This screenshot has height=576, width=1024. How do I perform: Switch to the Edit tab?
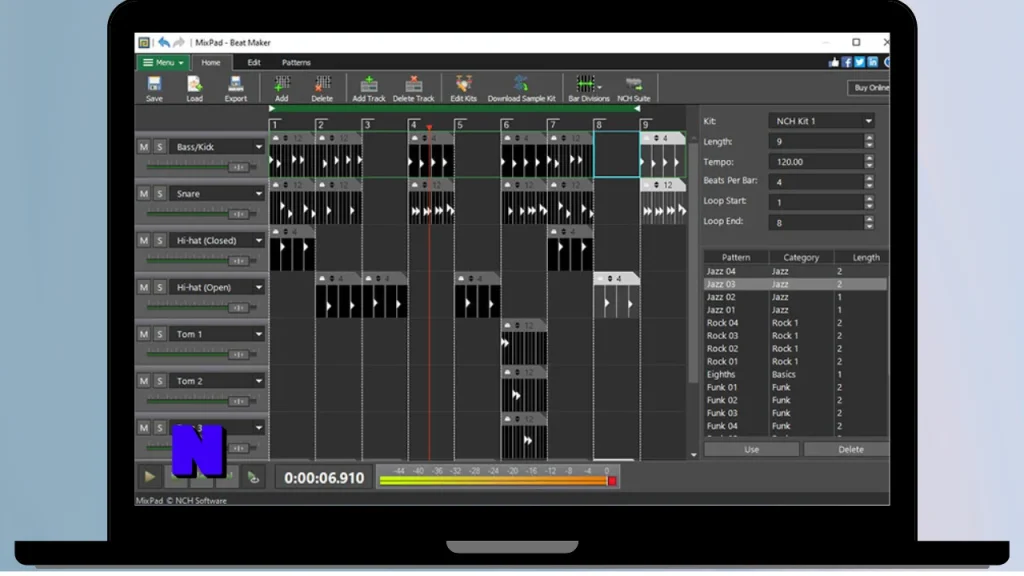coord(254,63)
